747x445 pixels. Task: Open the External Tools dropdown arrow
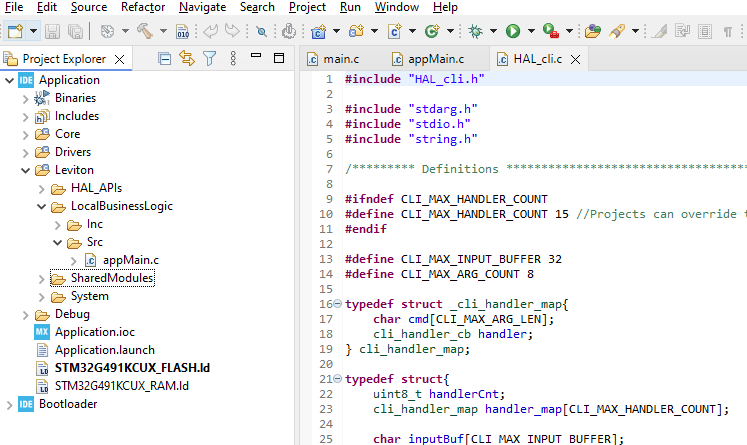569,31
